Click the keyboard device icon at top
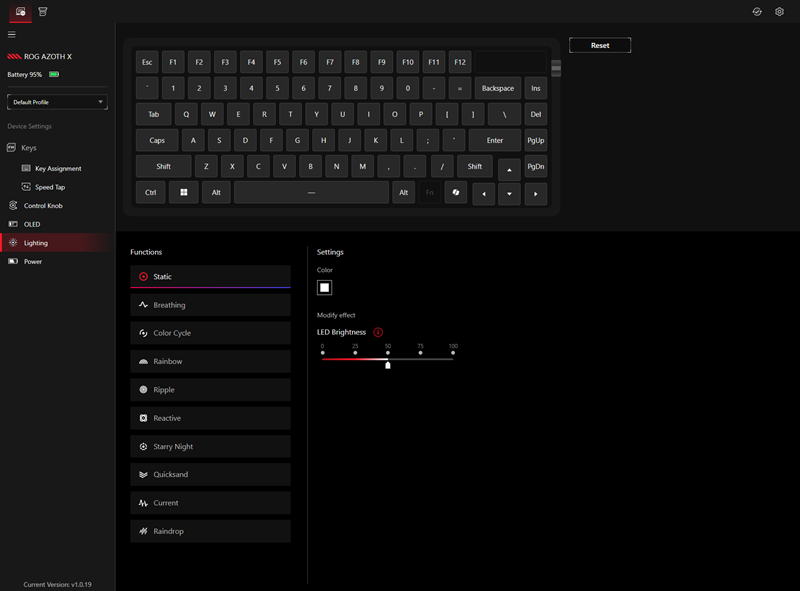Screen dimensions: 800x591 [x=20, y=11]
